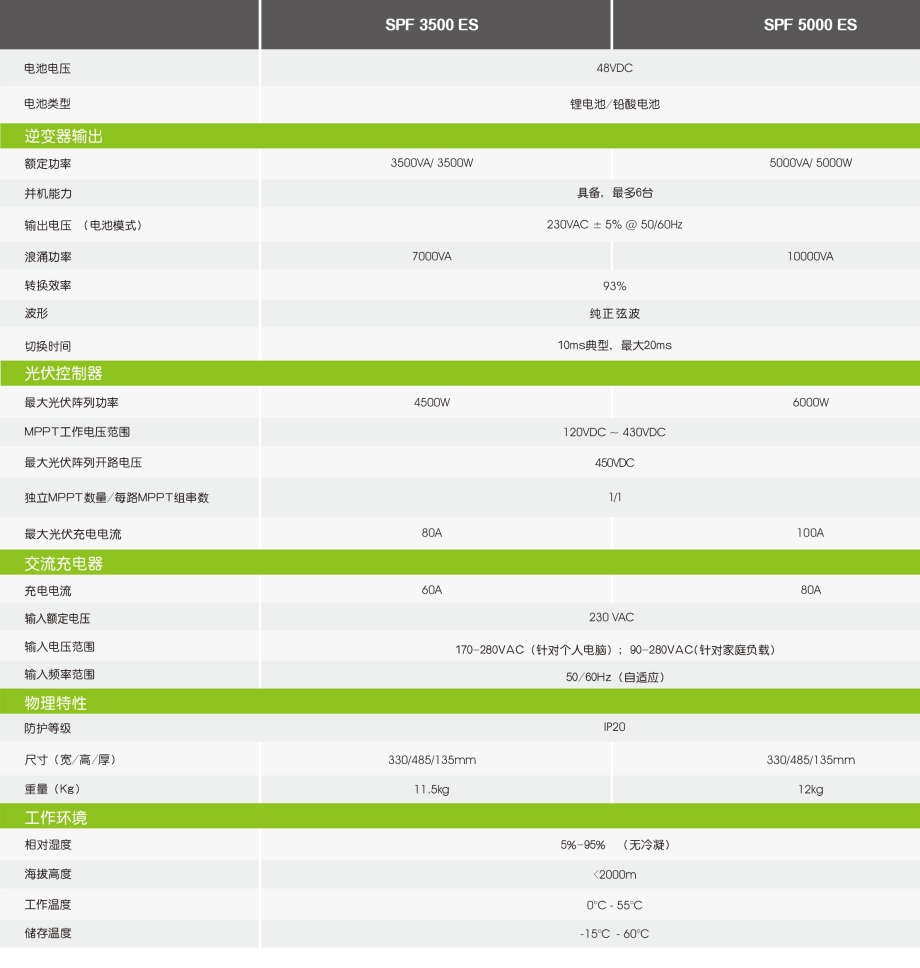Image resolution: width=920 pixels, height=968 pixels.
Task: Select the 储存温度 row label
Action: 48,933
